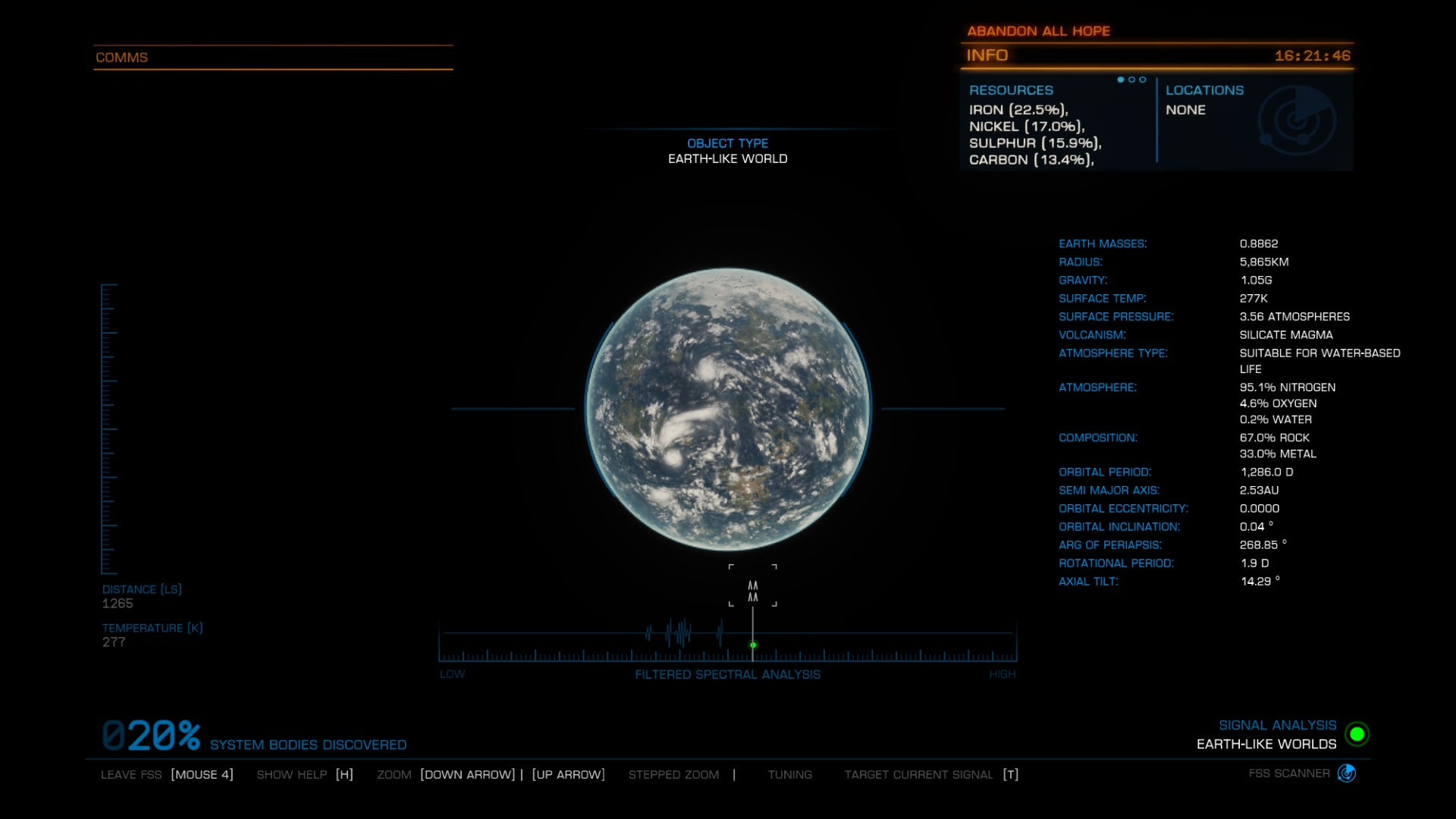Click TARGET CURRENT SIGNAL control
The width and height of the screenshot is (1456, 819).
click(x=931, y=774)
